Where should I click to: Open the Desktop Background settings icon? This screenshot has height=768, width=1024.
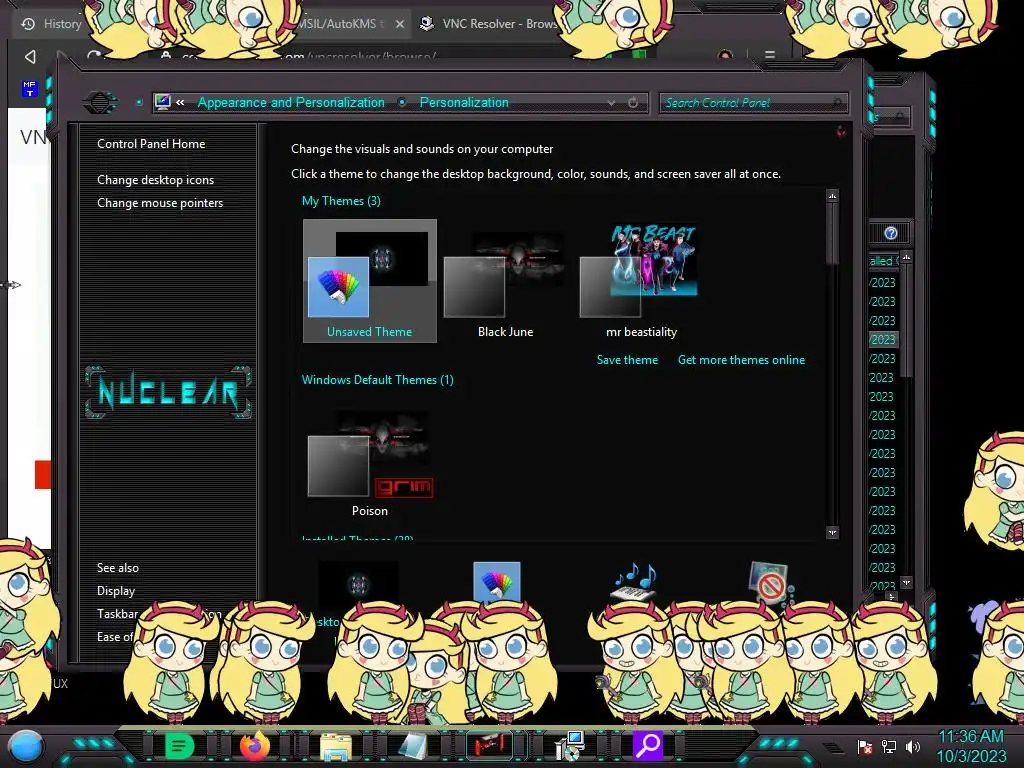(358, 583)
